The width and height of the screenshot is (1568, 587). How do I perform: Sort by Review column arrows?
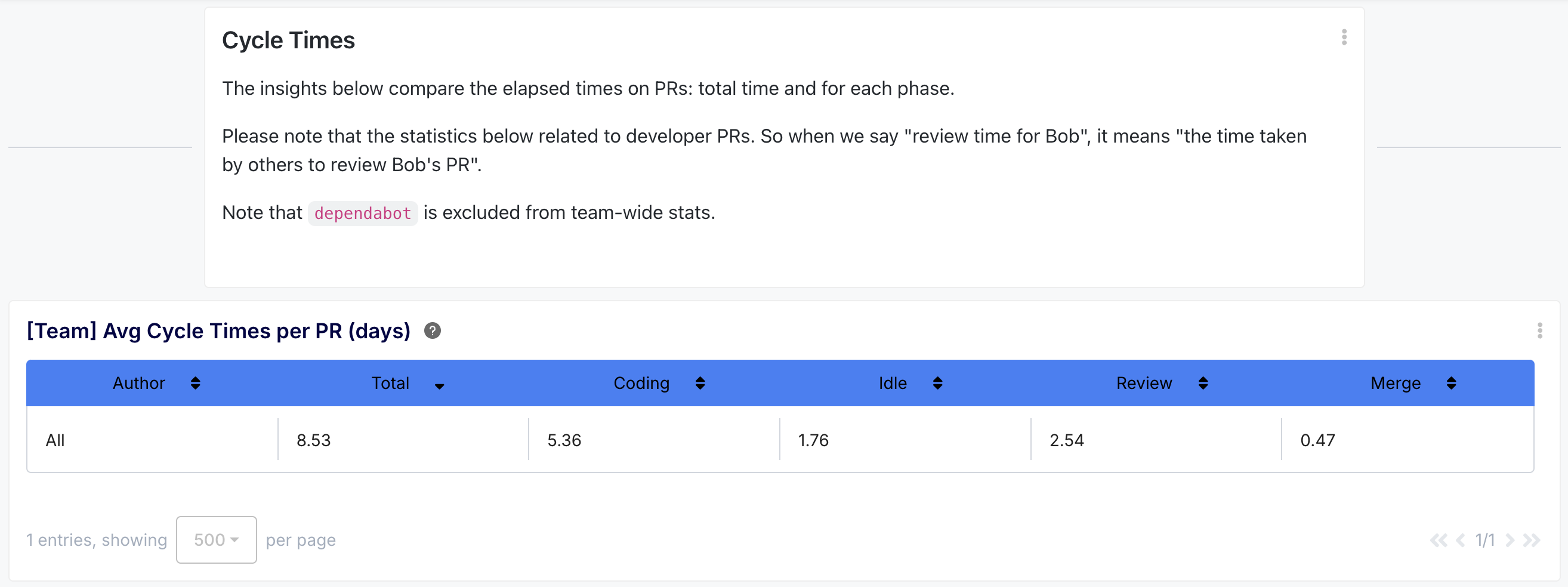tap(1203, 382)
